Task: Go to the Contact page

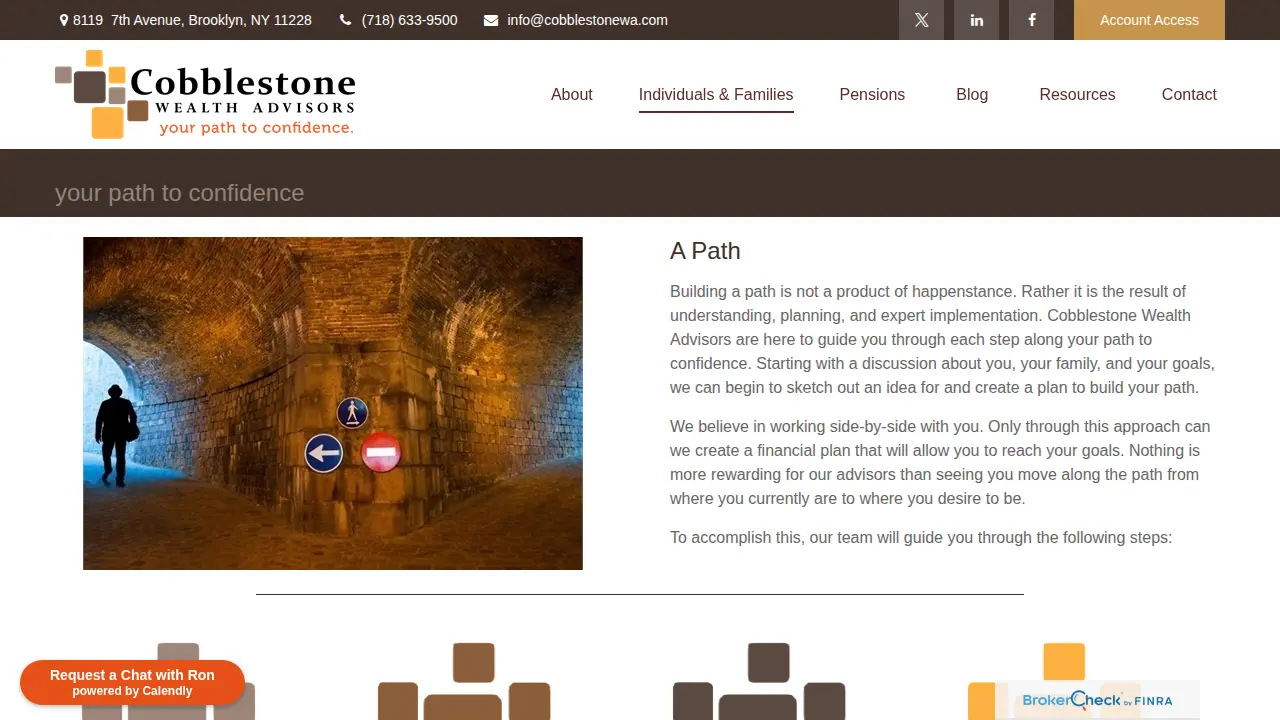Action: 1189,94
